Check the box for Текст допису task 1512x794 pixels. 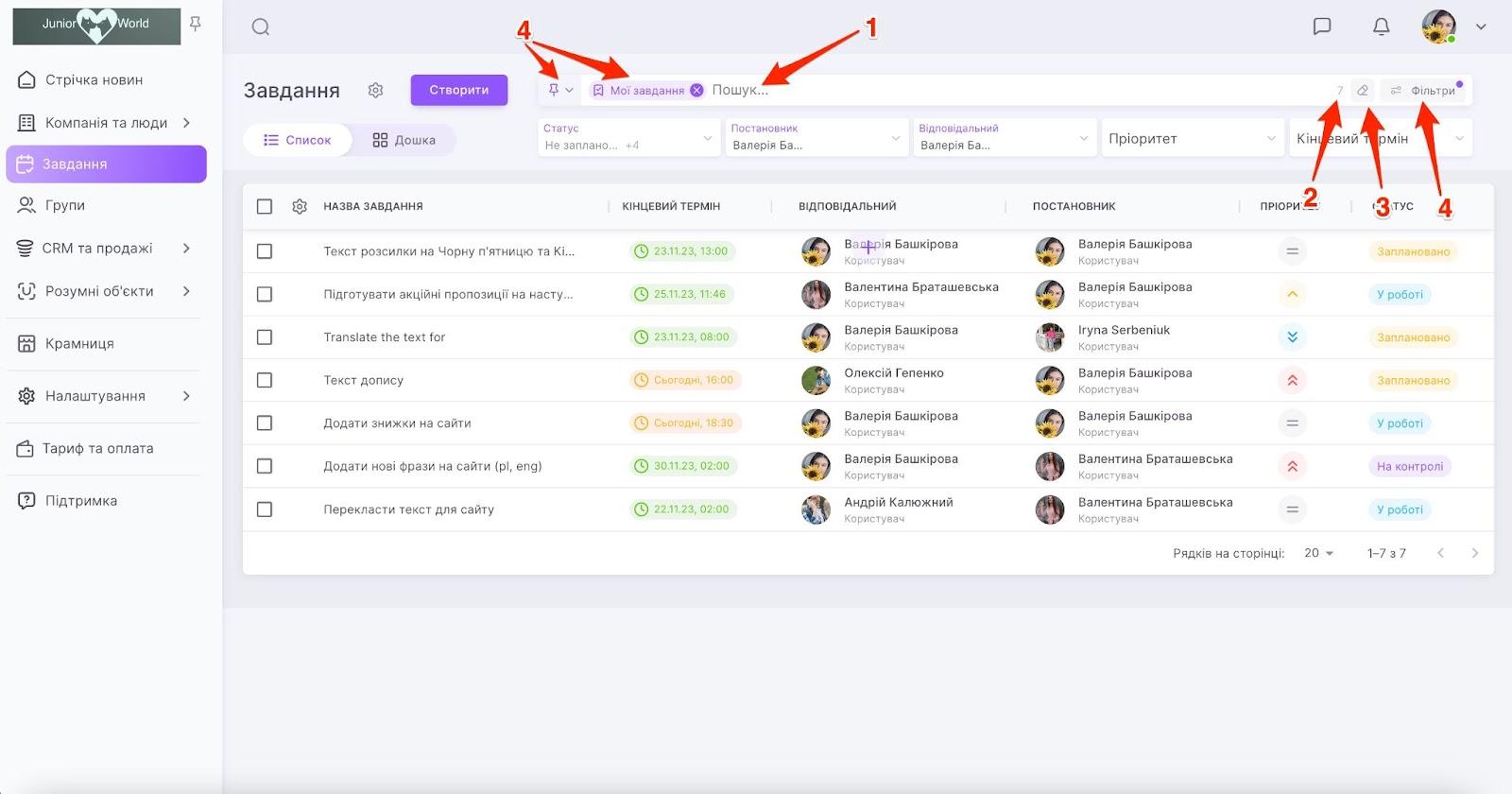[x=265, y=380]
